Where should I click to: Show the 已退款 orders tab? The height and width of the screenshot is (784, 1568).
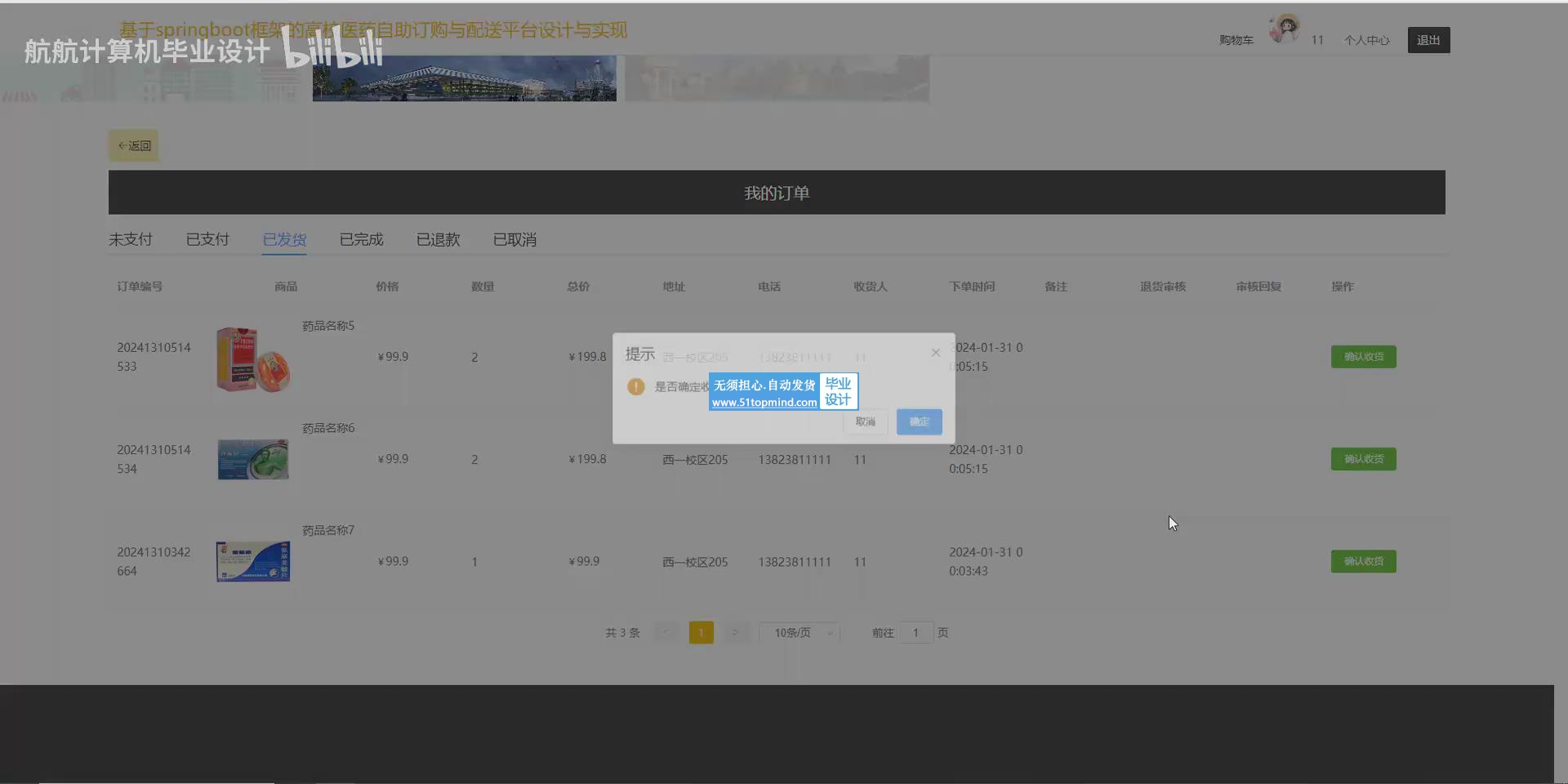pos(438,239)
